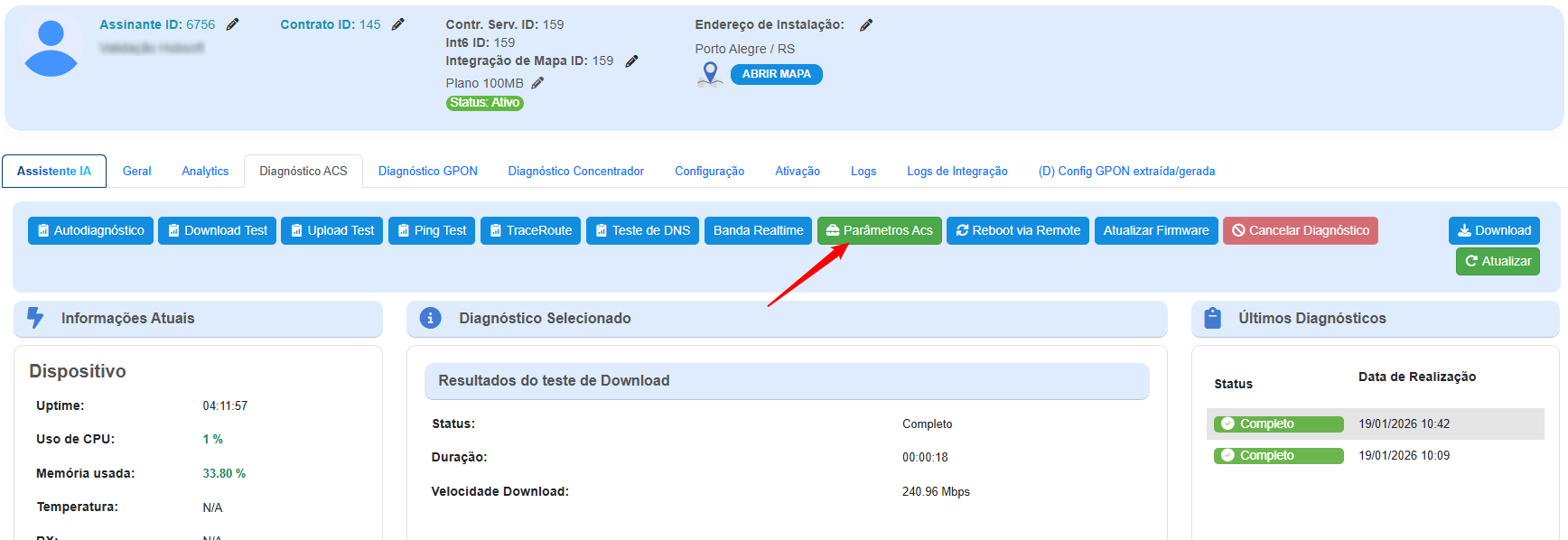
Task: Click the map pin location icon
Action: (710, 74)
